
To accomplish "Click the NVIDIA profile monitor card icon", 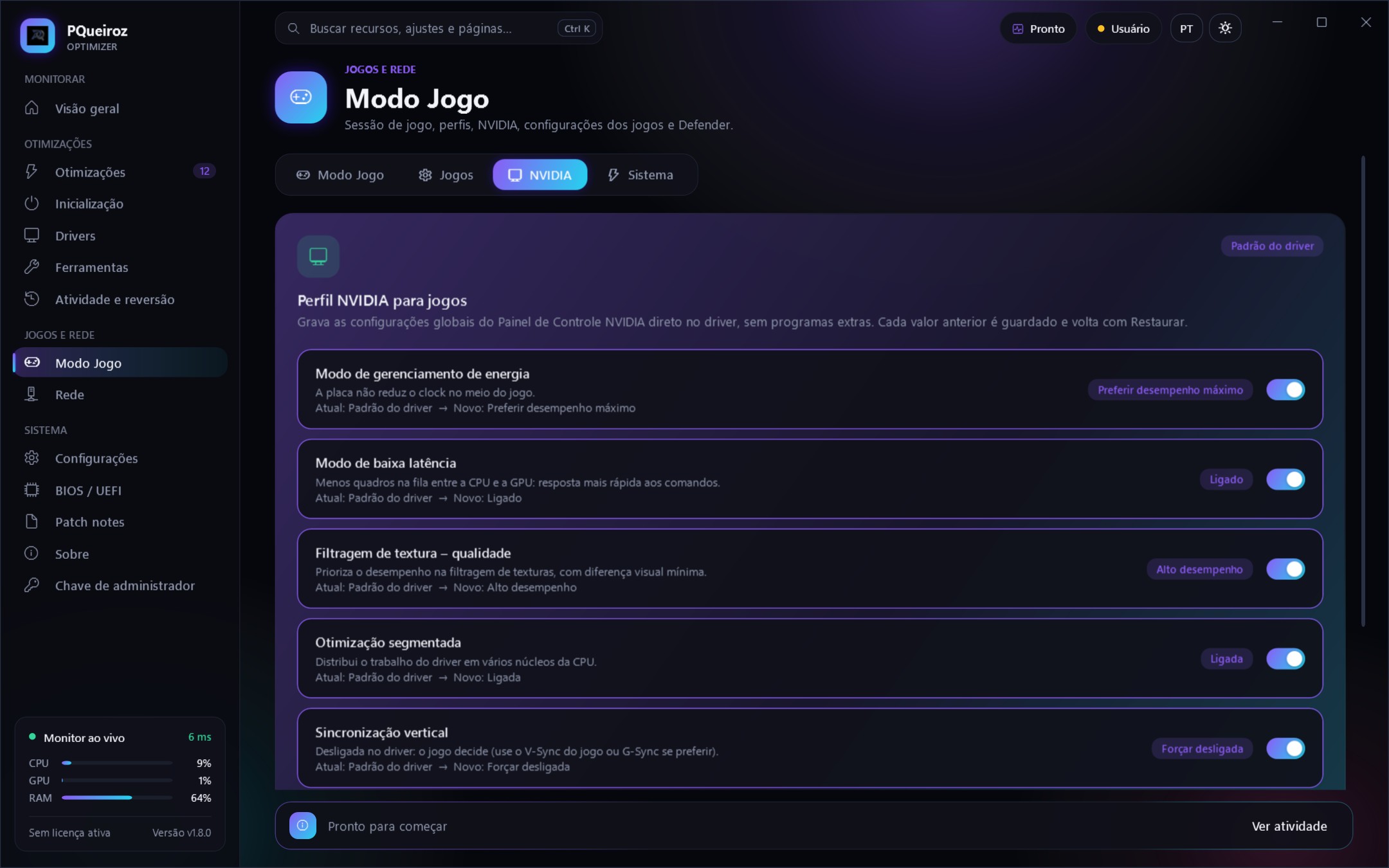I will (x=318, y=256).
